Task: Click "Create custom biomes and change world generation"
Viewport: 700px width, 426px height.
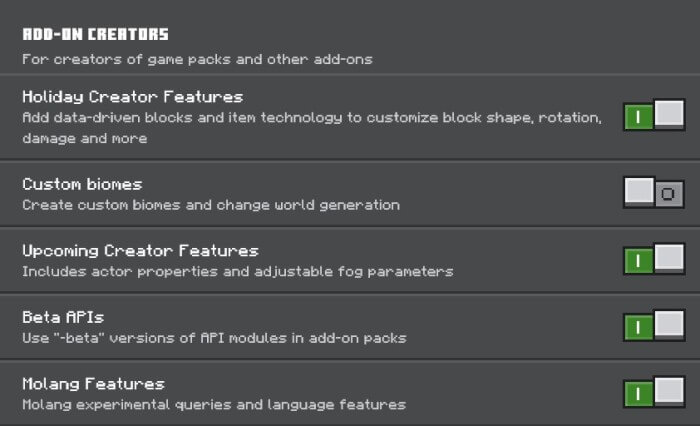Action: [x=211, y=205]
